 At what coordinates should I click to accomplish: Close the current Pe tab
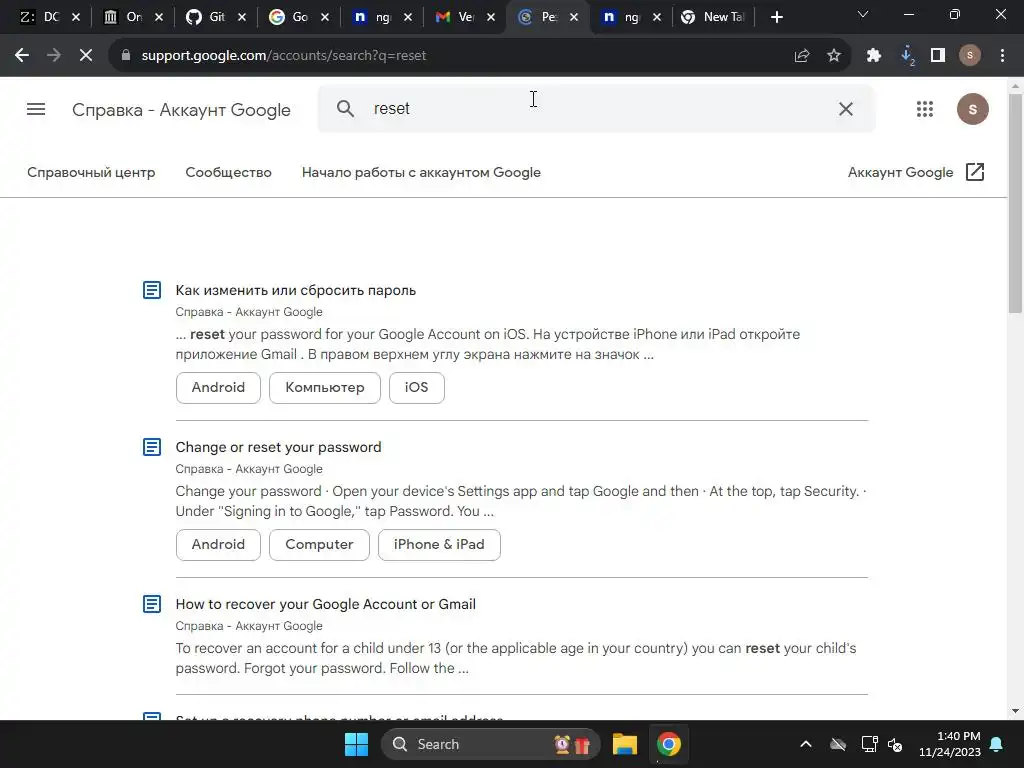[573, 18]
